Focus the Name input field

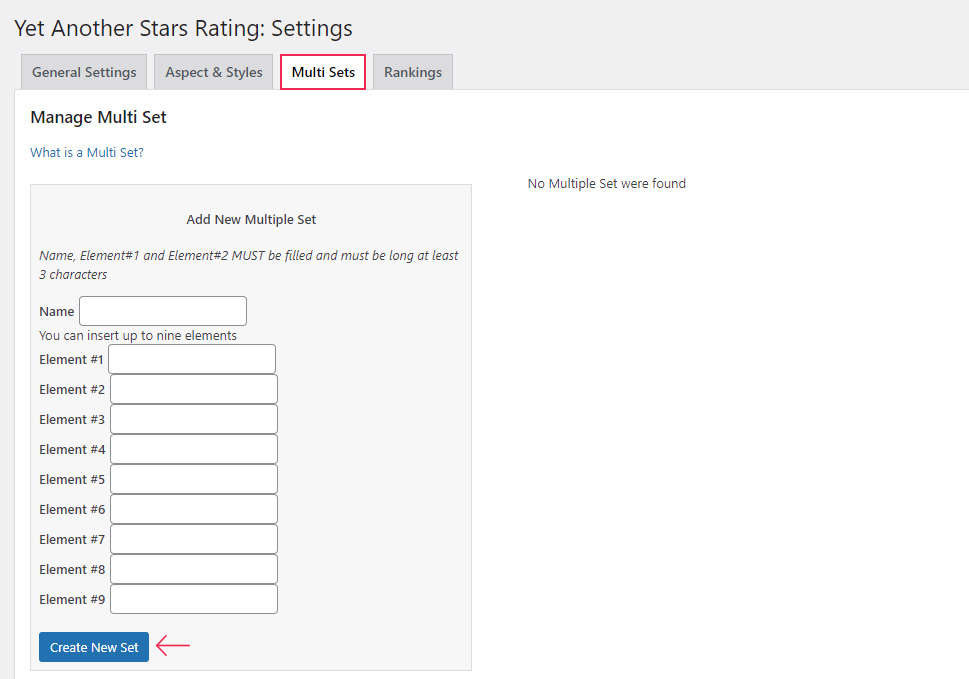[163, 311]
